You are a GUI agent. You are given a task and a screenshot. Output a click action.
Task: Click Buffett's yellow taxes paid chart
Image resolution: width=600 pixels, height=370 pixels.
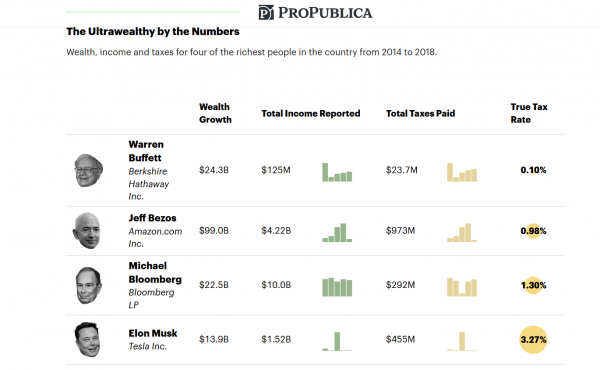(x=462, y=172)
